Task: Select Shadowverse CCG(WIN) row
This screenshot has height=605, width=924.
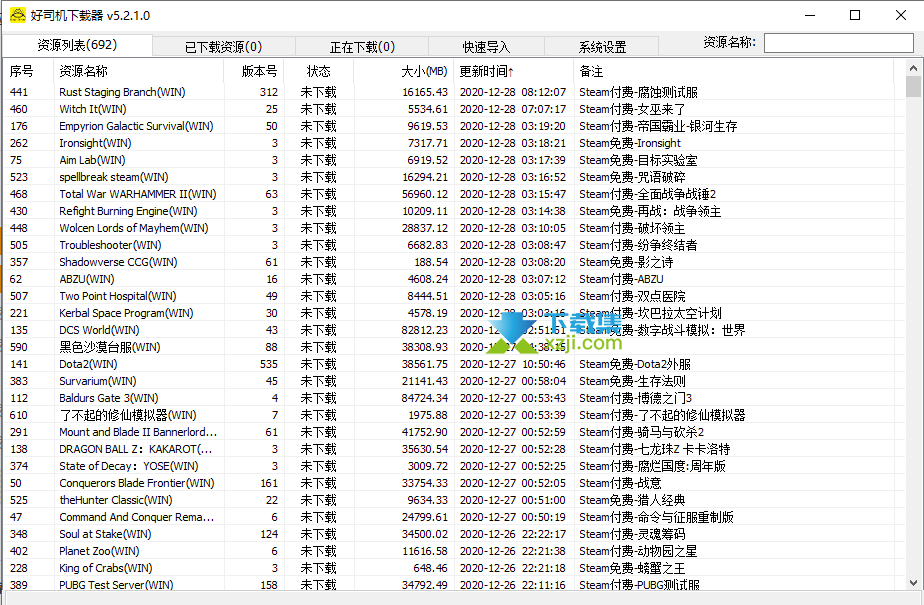Action: (x=455, y=262)
